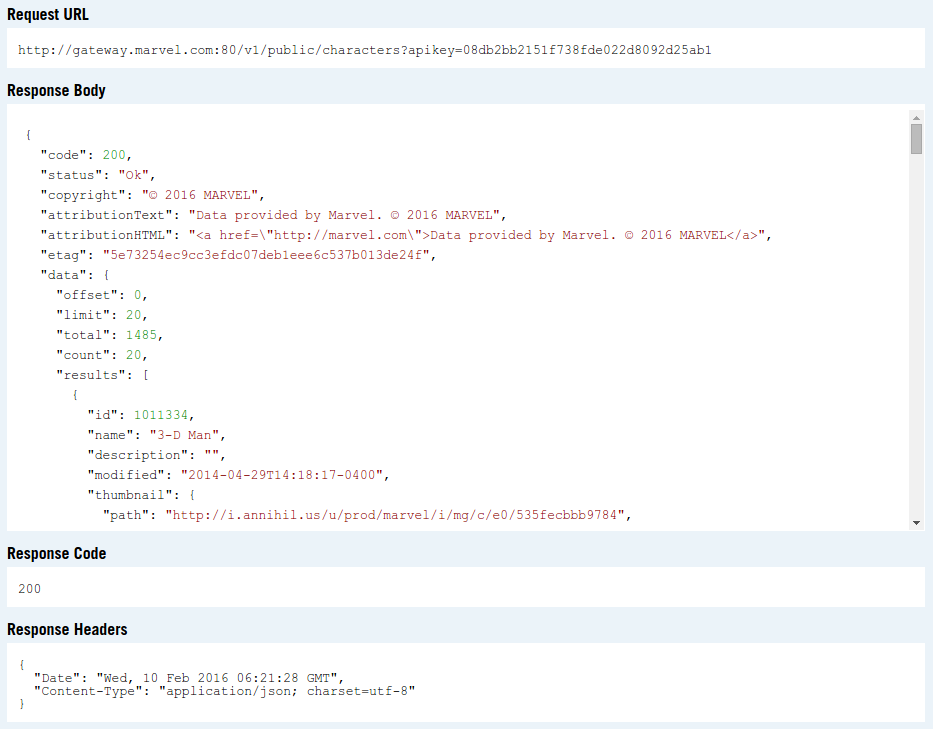
Task: Click the response body scroll-up arrow
Action: [916, 118]
